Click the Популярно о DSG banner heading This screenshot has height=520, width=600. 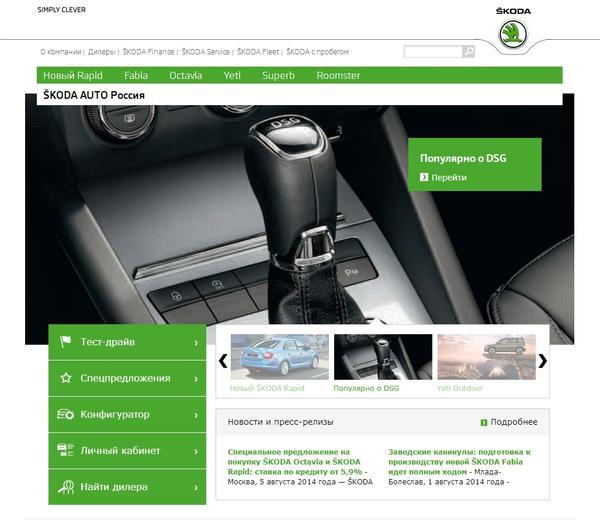[x=463, y=158]
